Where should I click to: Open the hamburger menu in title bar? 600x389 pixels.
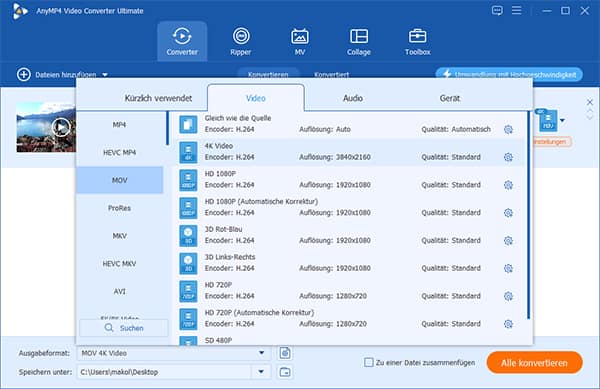[x=517, y=10]
